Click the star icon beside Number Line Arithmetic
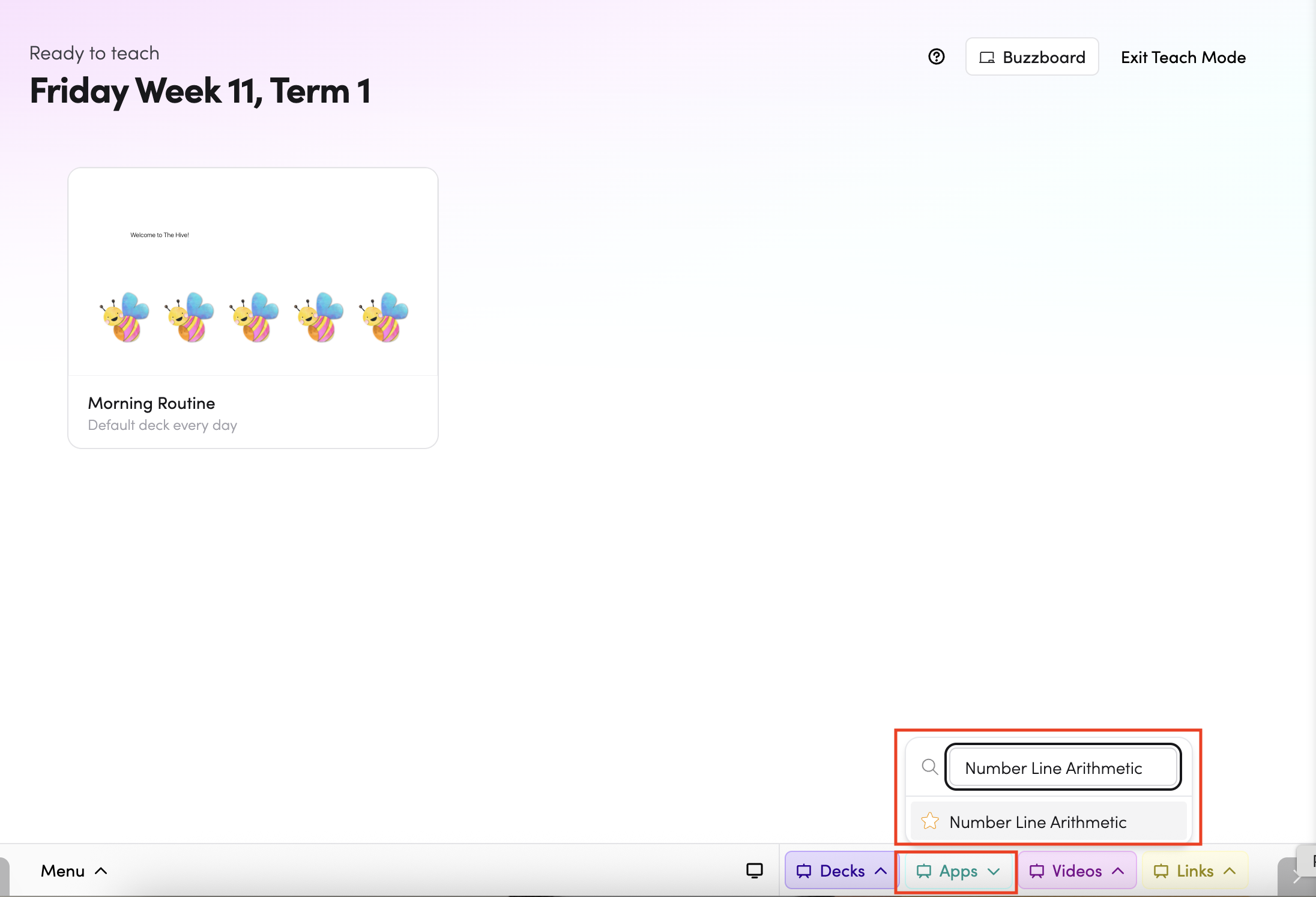1316x897 pixels. (x=930, y=821)
